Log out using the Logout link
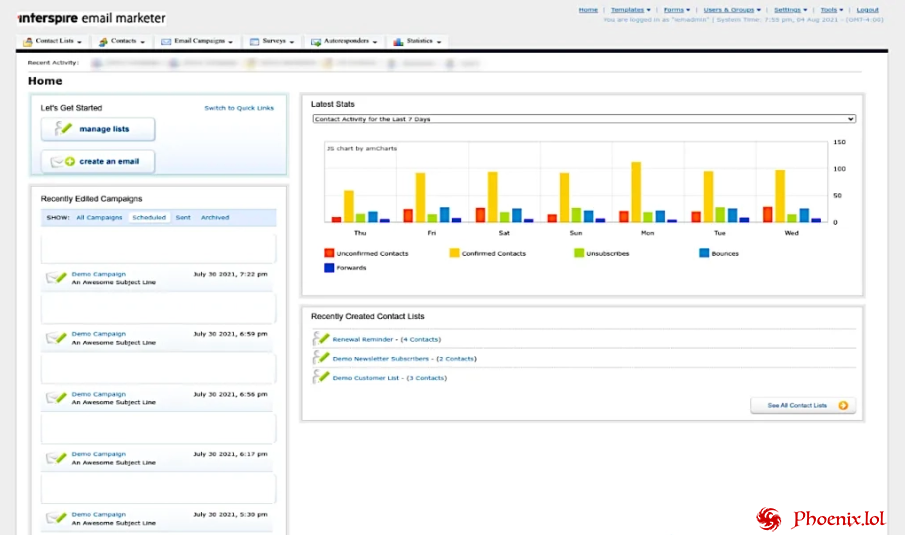Image resolution: width=905 pixels, height=535 pixels. (x=867, y=10)
